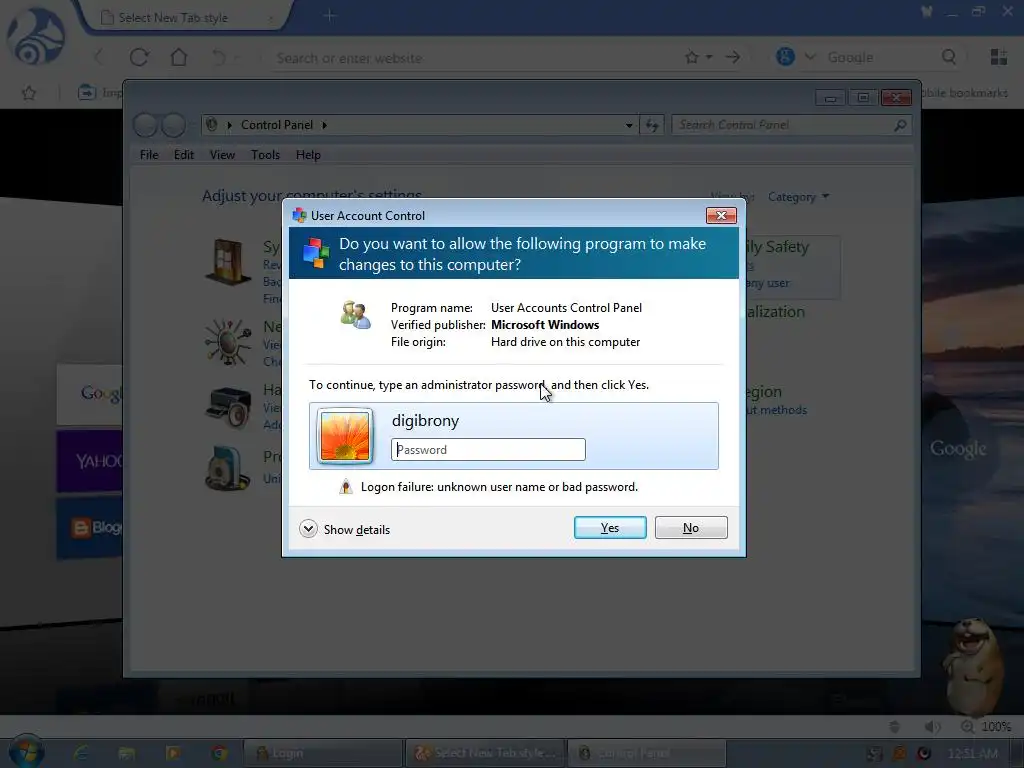Open the Windows Start button

(25, 752)
